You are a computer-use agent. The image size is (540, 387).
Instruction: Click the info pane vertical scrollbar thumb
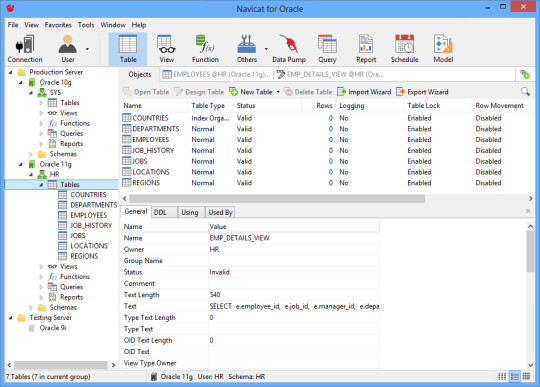click(x=530, y=251)
